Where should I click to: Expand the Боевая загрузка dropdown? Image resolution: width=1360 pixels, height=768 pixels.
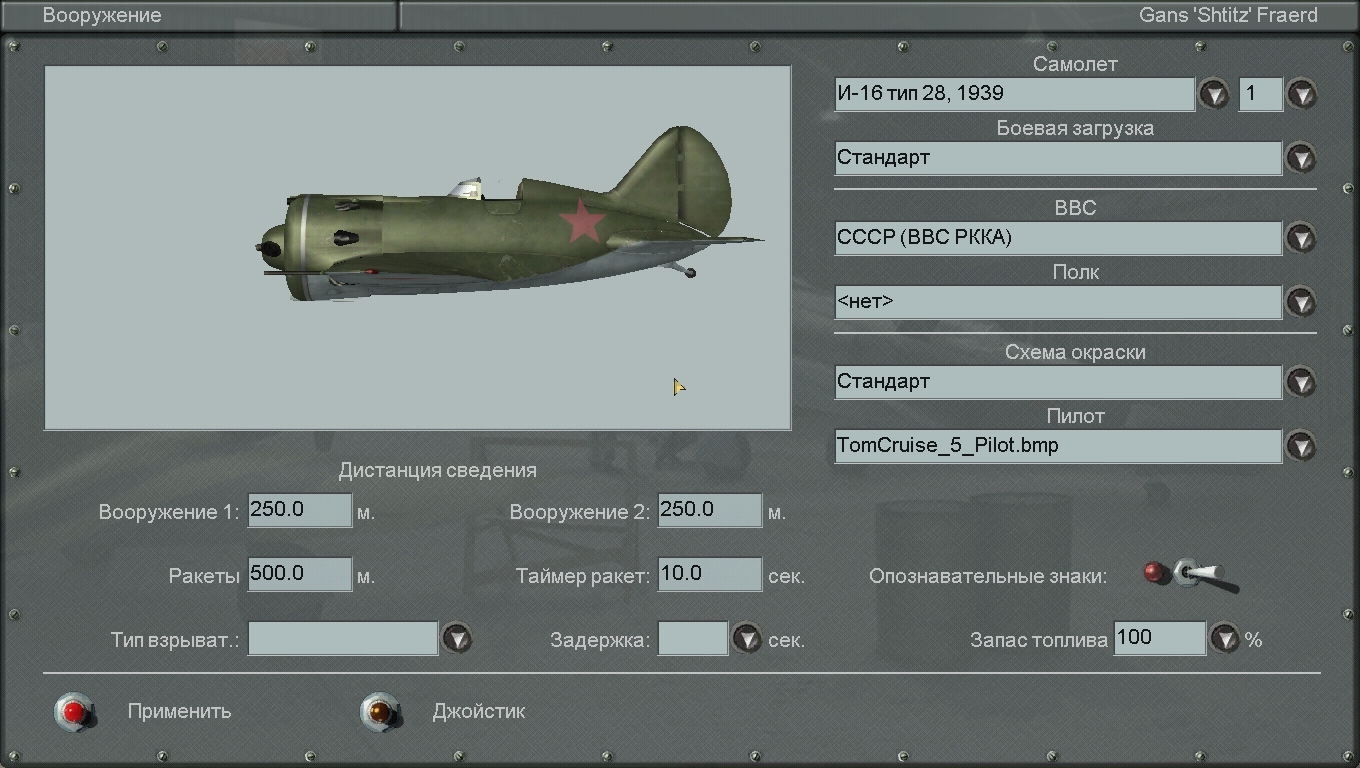(x=1301, y=158)
